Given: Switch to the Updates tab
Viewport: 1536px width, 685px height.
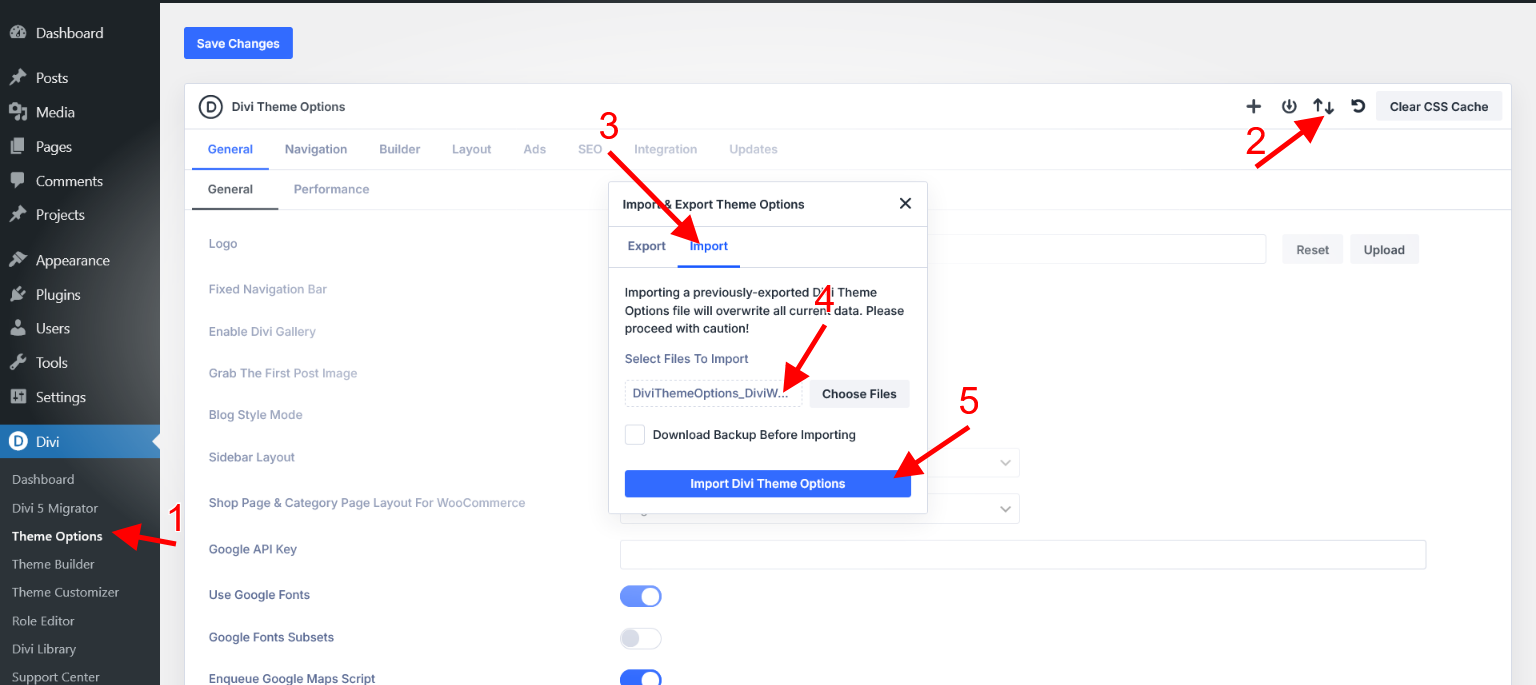Looking at the screenshot, I should [x=753, y=149].
